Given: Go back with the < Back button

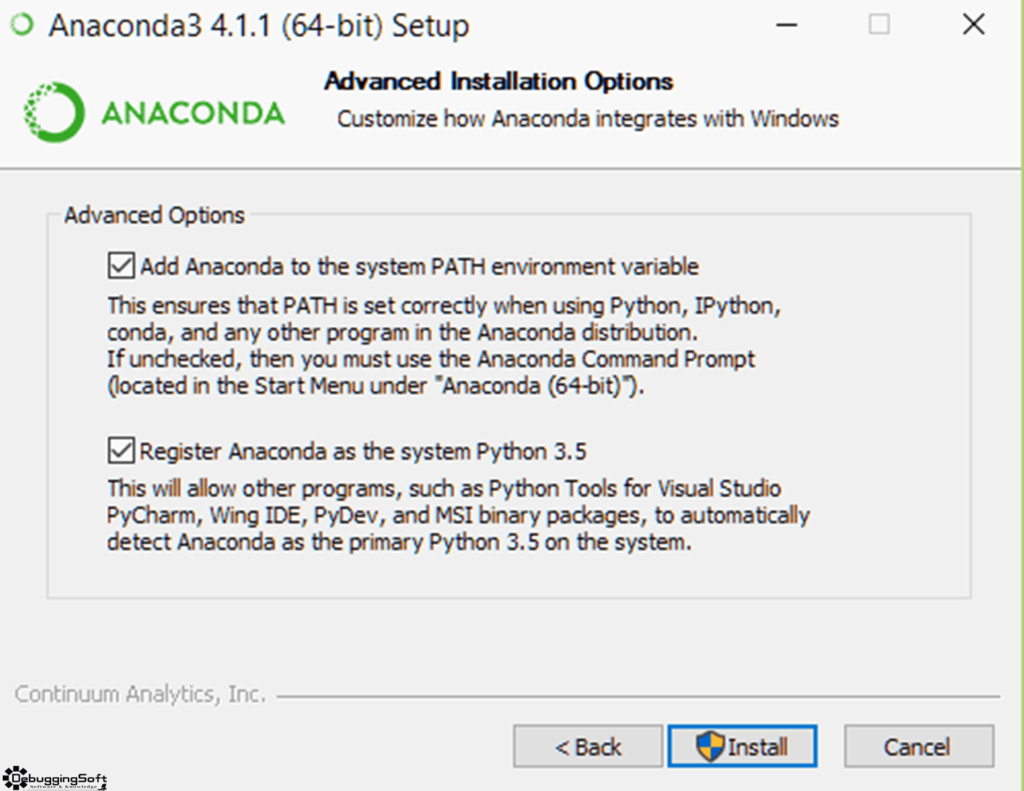Looking at the screenshot, I should (588, 746).
